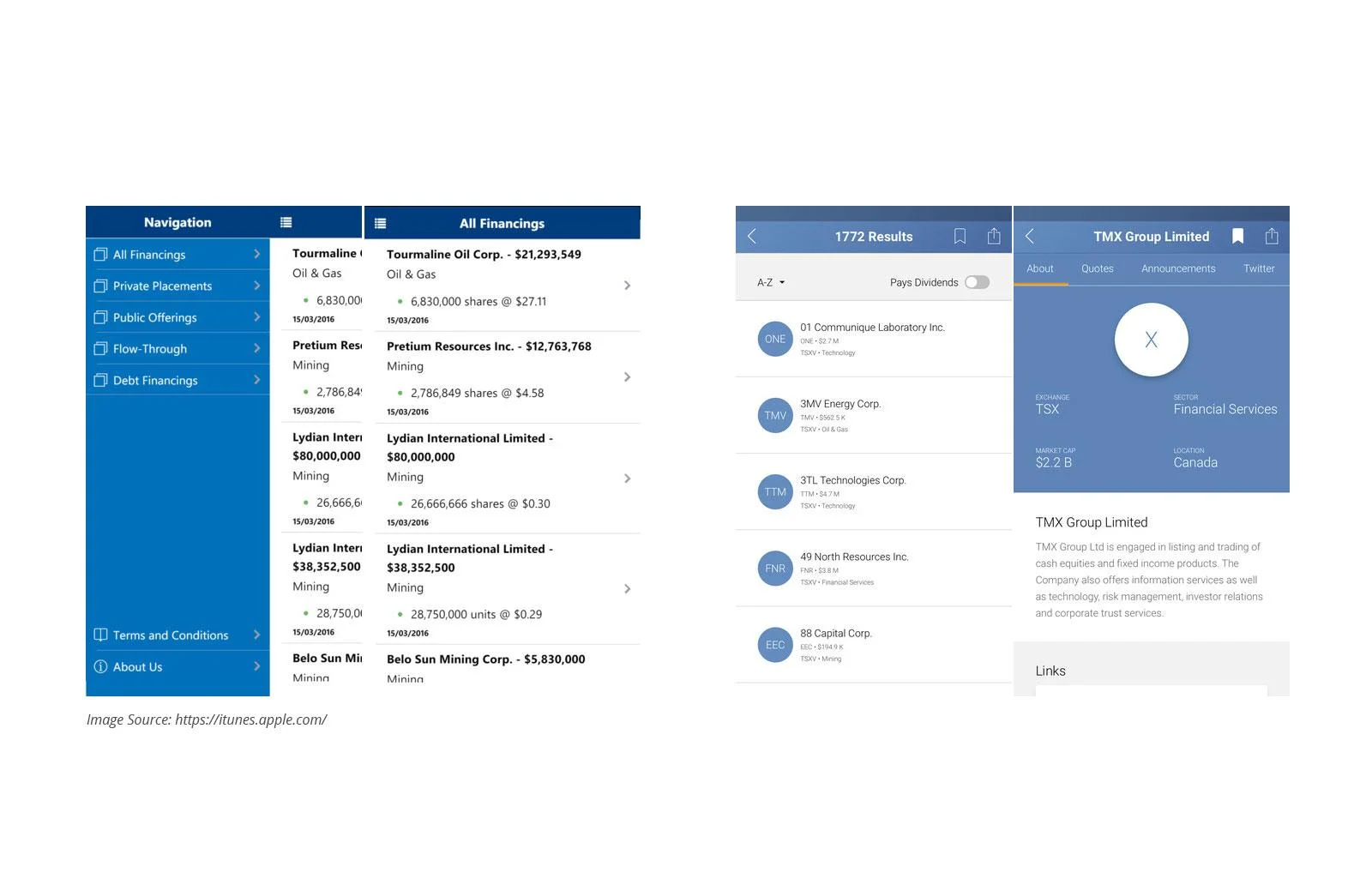Select 88 Capital Corp. result
Viewport: 1372px width, 885px height.
[x=874, y=645]
